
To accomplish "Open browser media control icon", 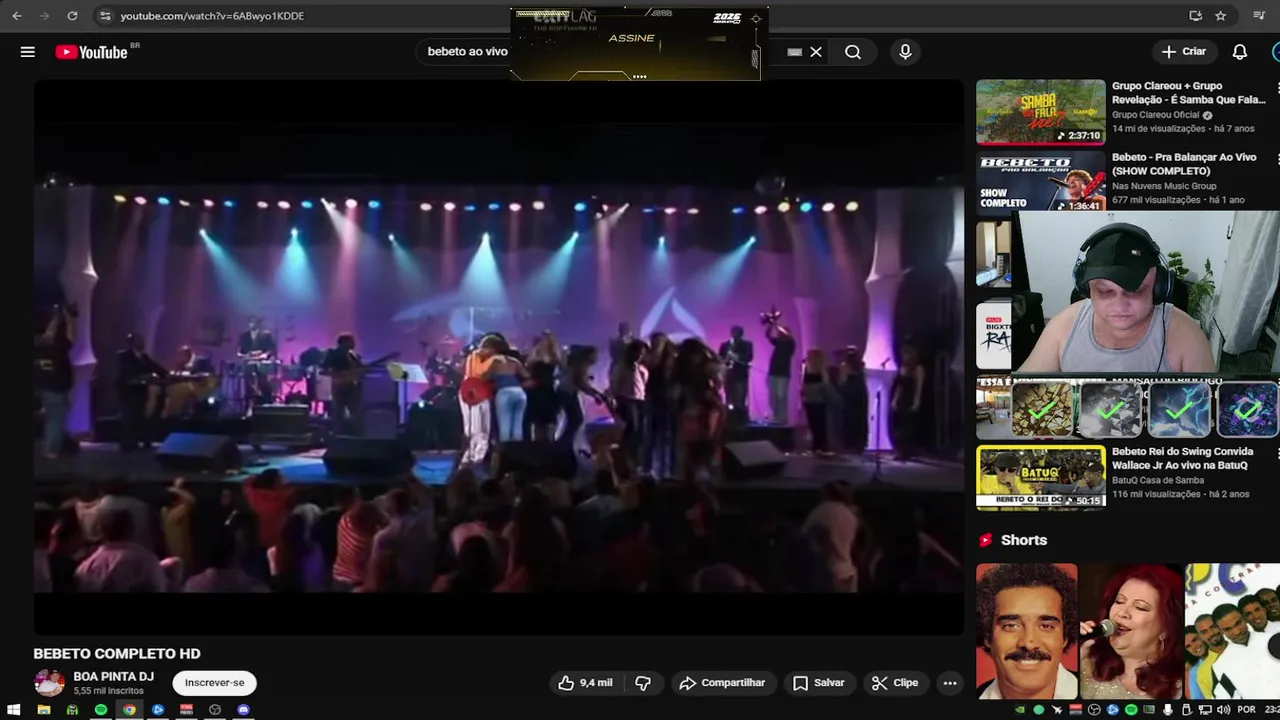I will tap(1259, 16).
